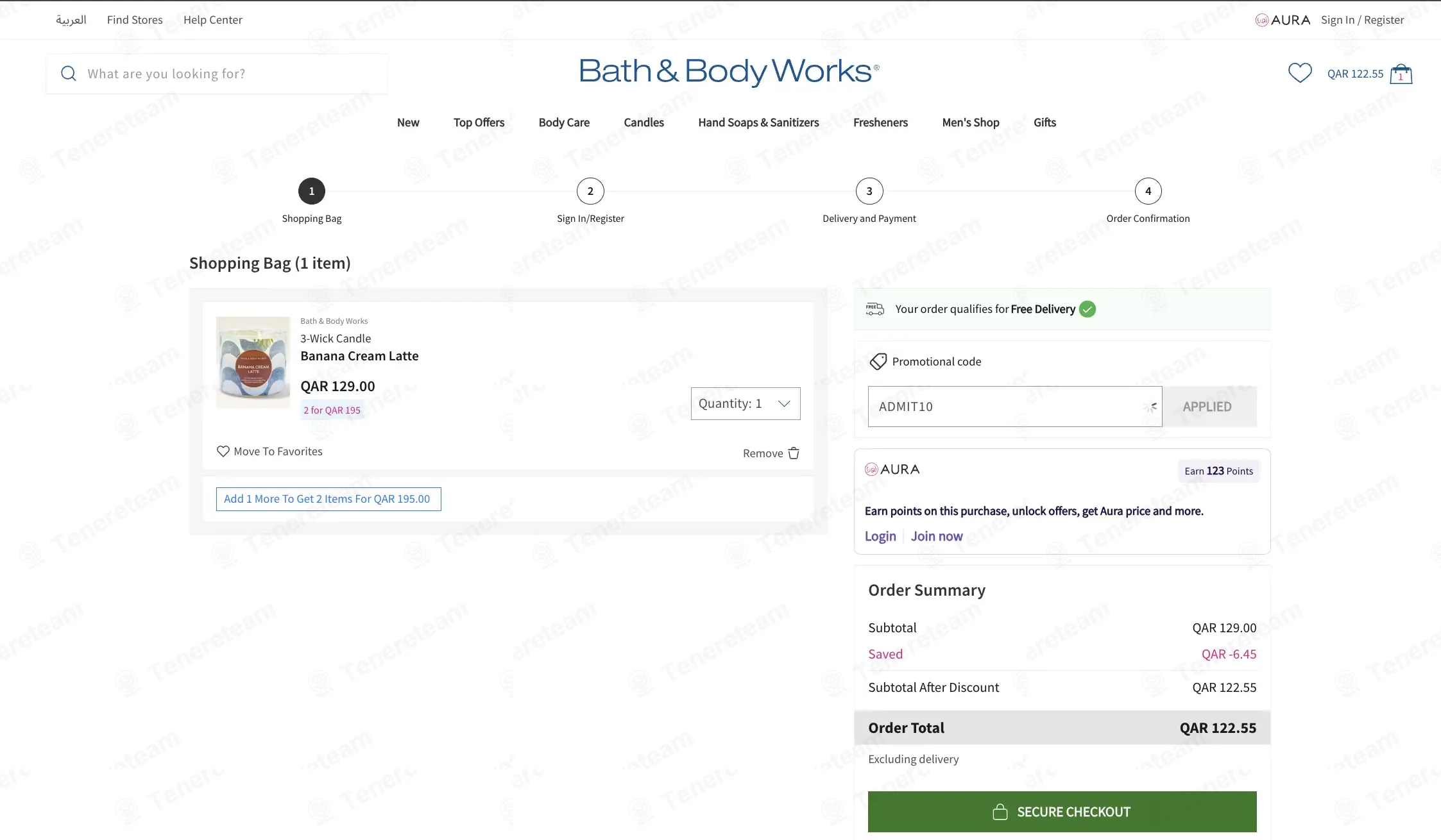Click the bag icon on Secure Checkout button
Image resolution: width=1441 pixels, height=840 pixels.
[1000, 812]
